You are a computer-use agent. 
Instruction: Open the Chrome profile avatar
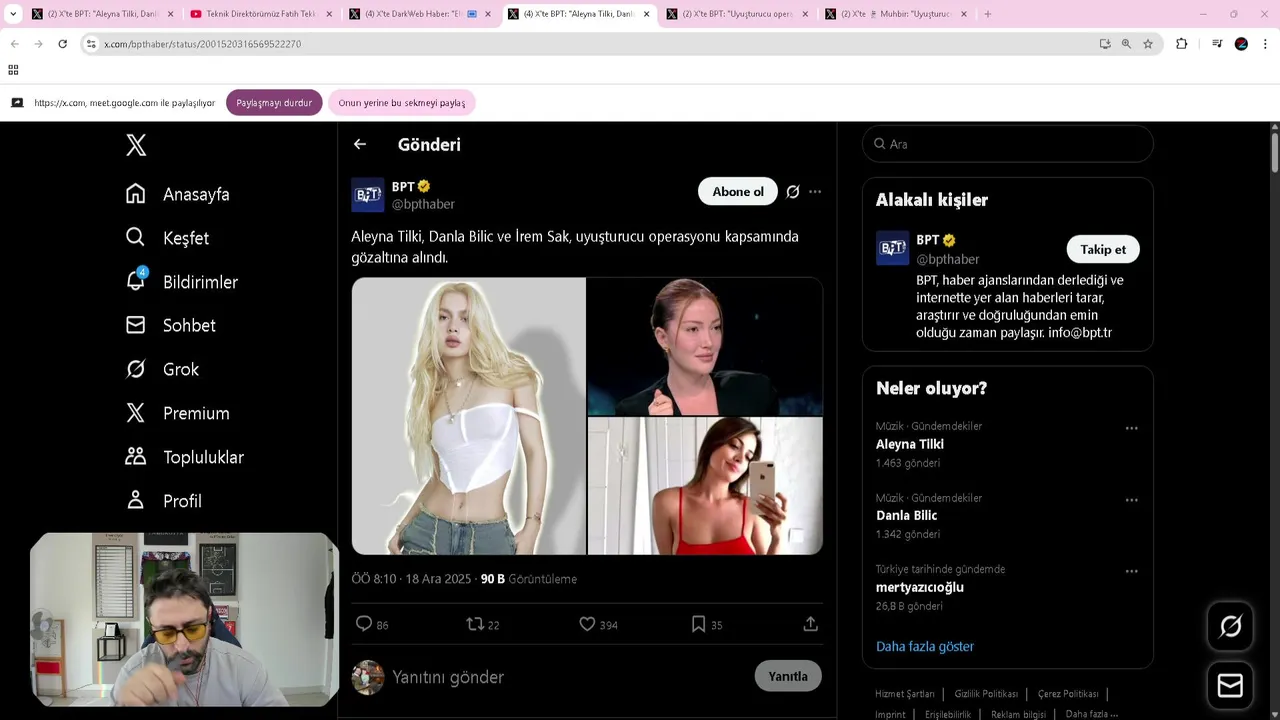1241,44
